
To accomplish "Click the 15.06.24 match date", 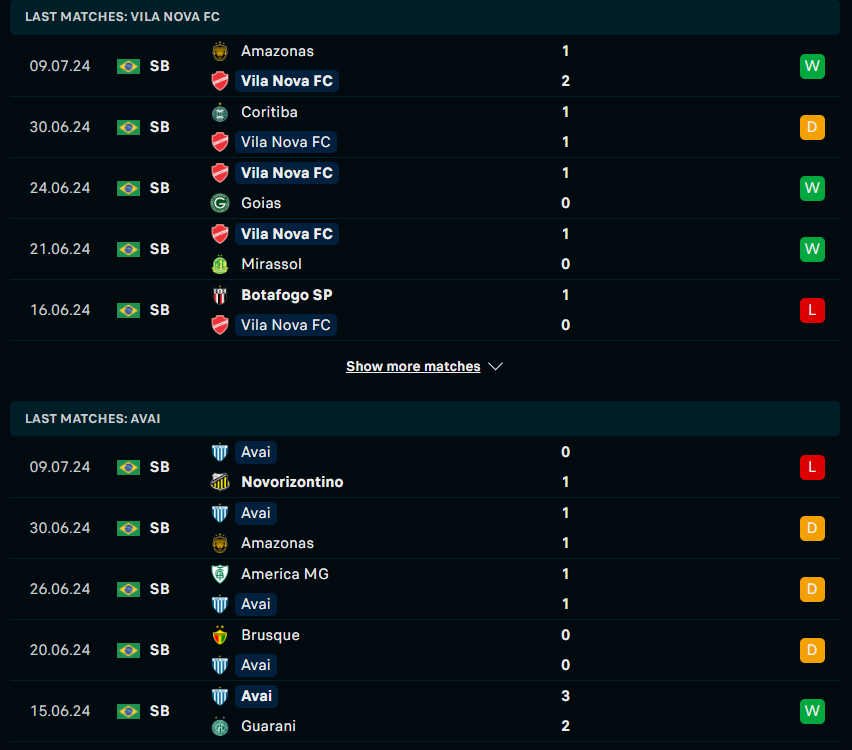I will point(60,711).
